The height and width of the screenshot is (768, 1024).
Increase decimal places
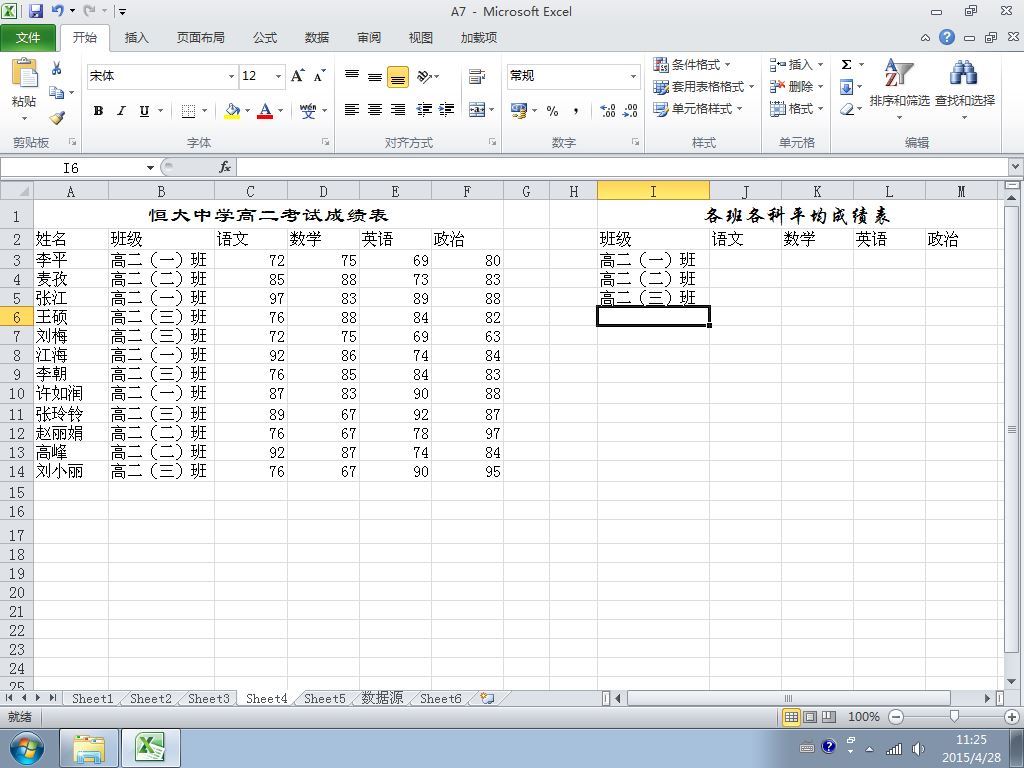tap(607, 111)
